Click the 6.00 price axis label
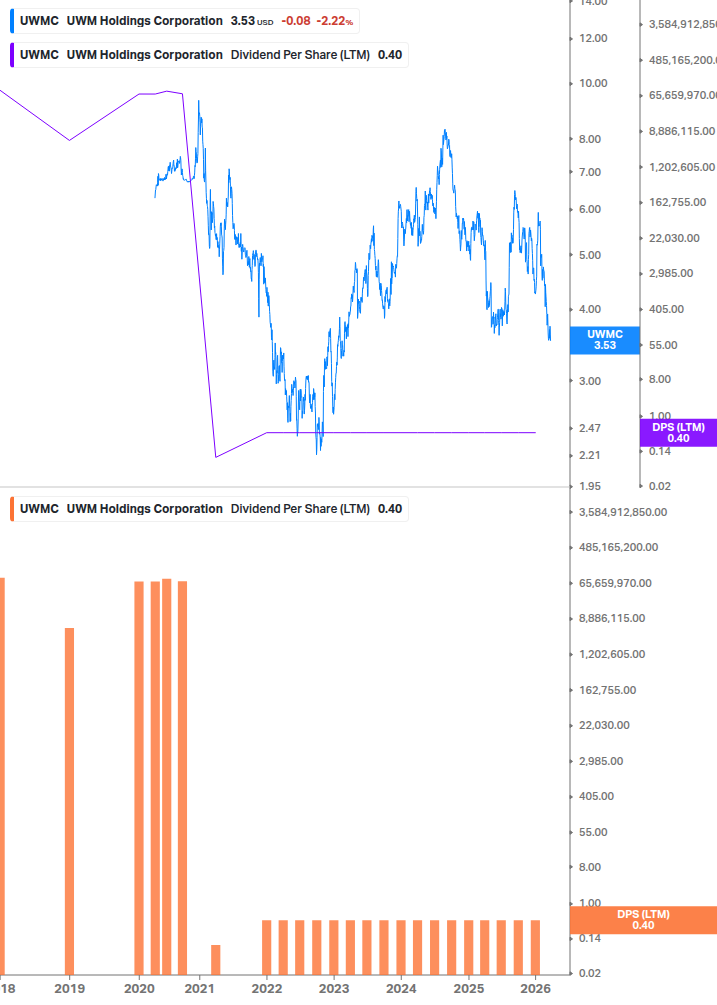This screenshot has height=1005, width=717. tap(590, 210)
